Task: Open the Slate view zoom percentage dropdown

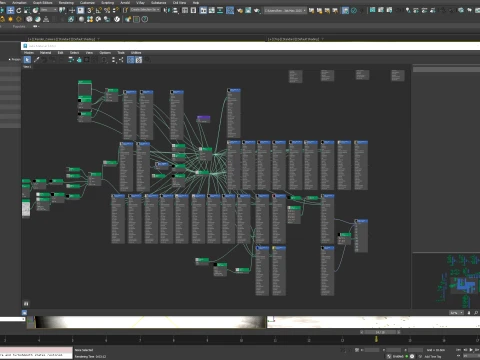Action: click(x=456, y=313)
